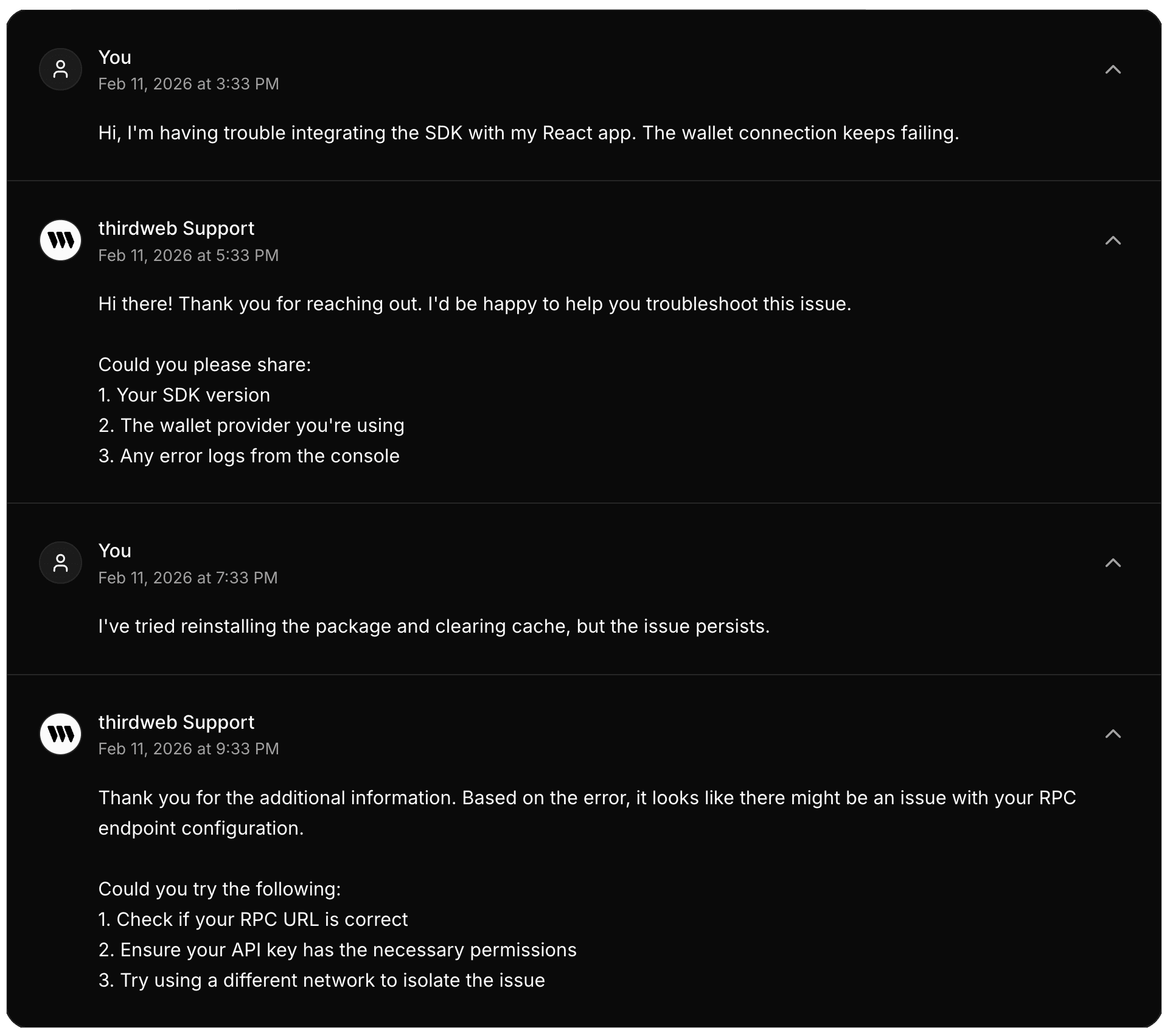Click the thirdweb logo on the 9:33 PM reply
This screenshot has height=1036, width=1170.
coord(61,734)
